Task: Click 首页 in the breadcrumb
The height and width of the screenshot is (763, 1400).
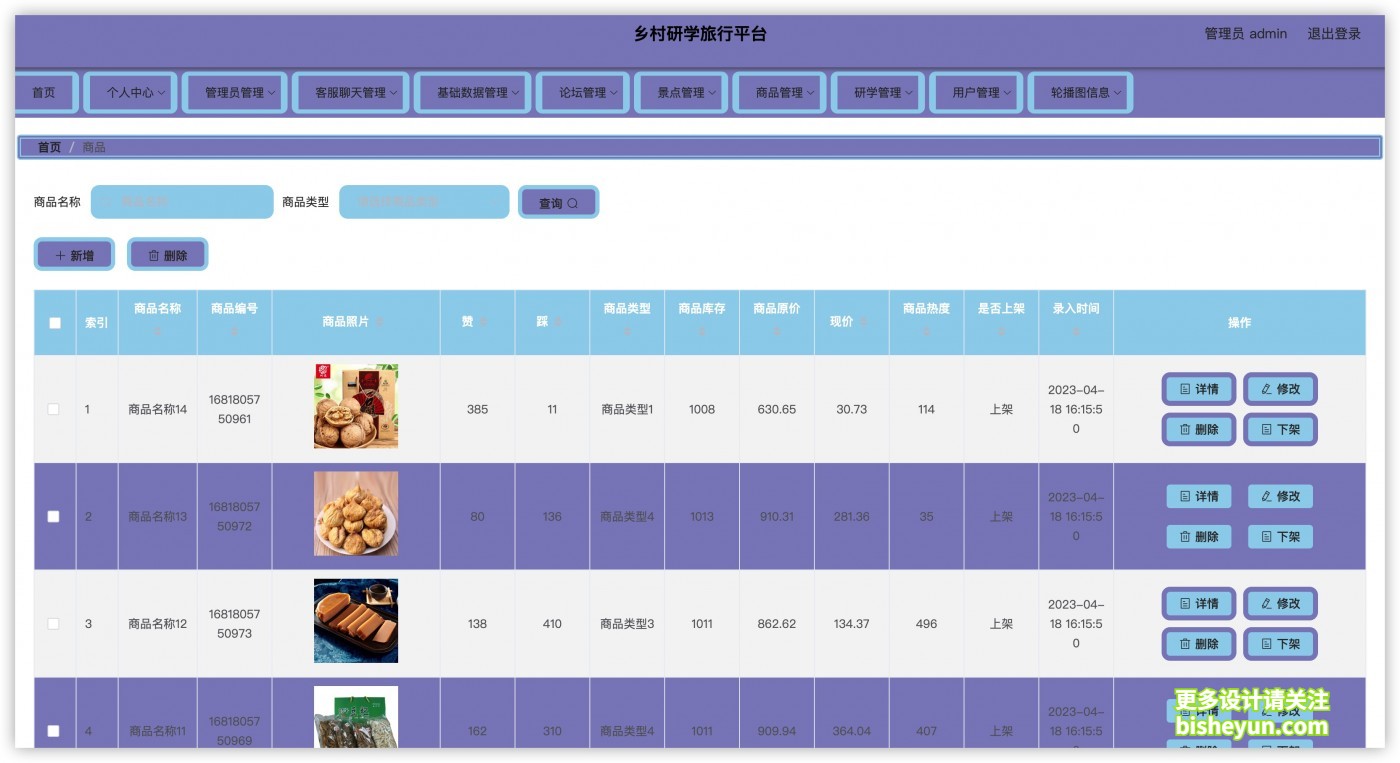Action: click(x=49, y=148)
